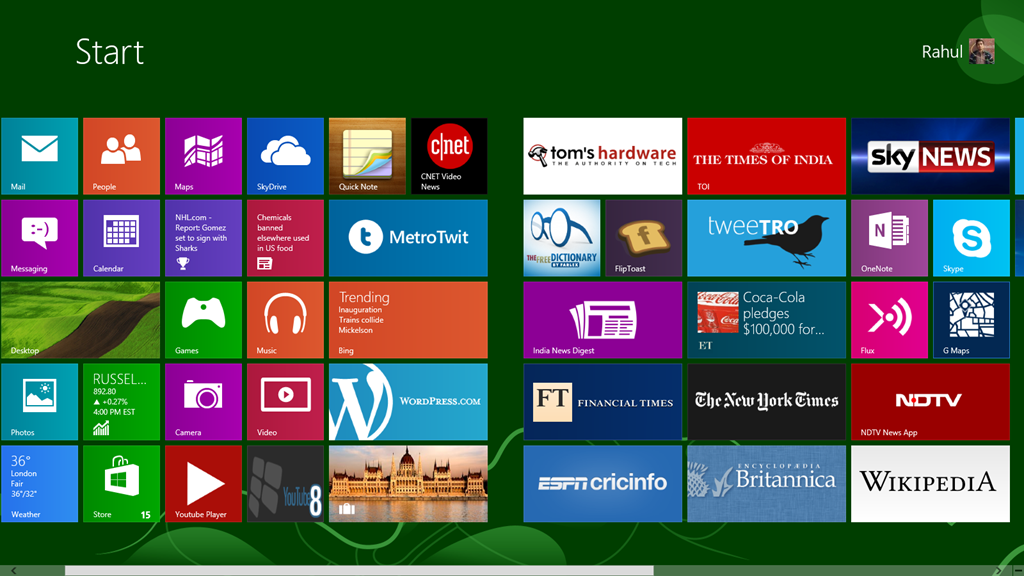Open the YouTube 8 tile
The height and width of the screenshot is (576, 1024).
click(285, 484)
